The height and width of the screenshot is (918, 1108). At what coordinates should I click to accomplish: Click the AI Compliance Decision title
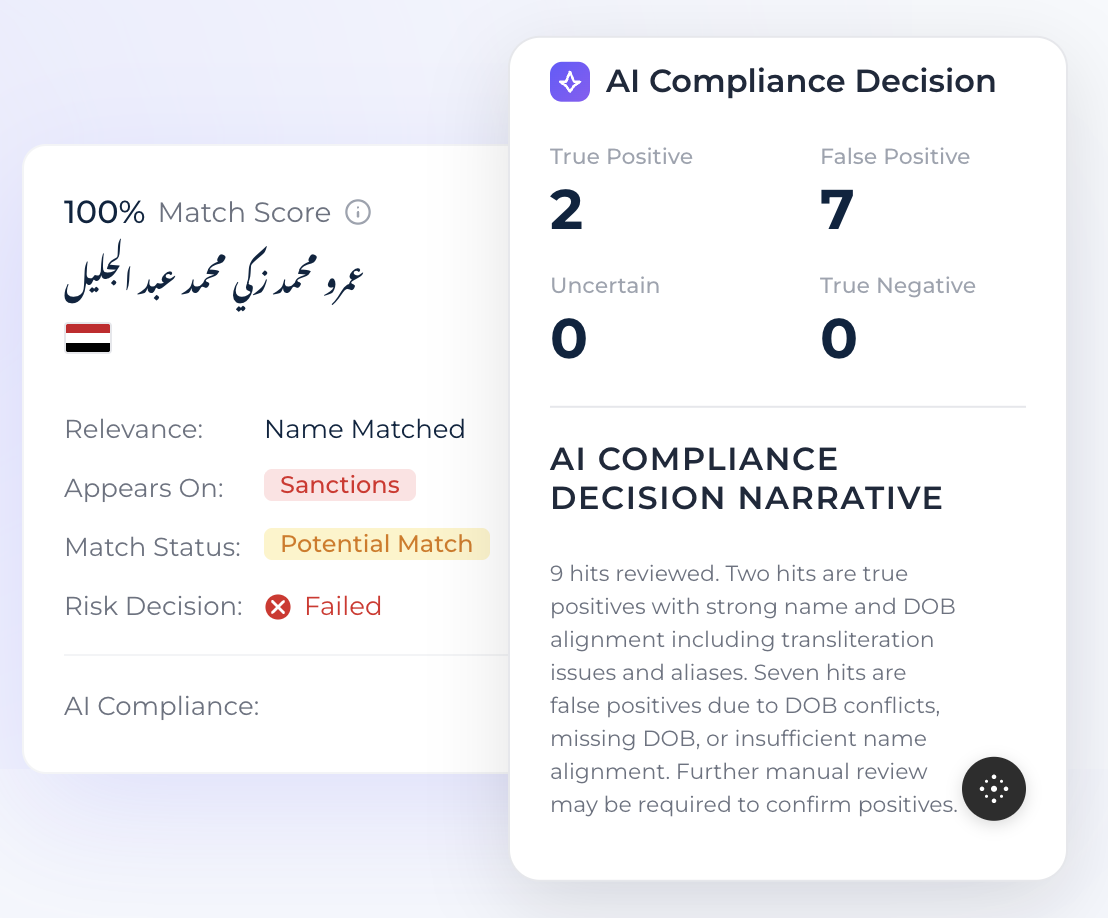(x=801, y=82)
